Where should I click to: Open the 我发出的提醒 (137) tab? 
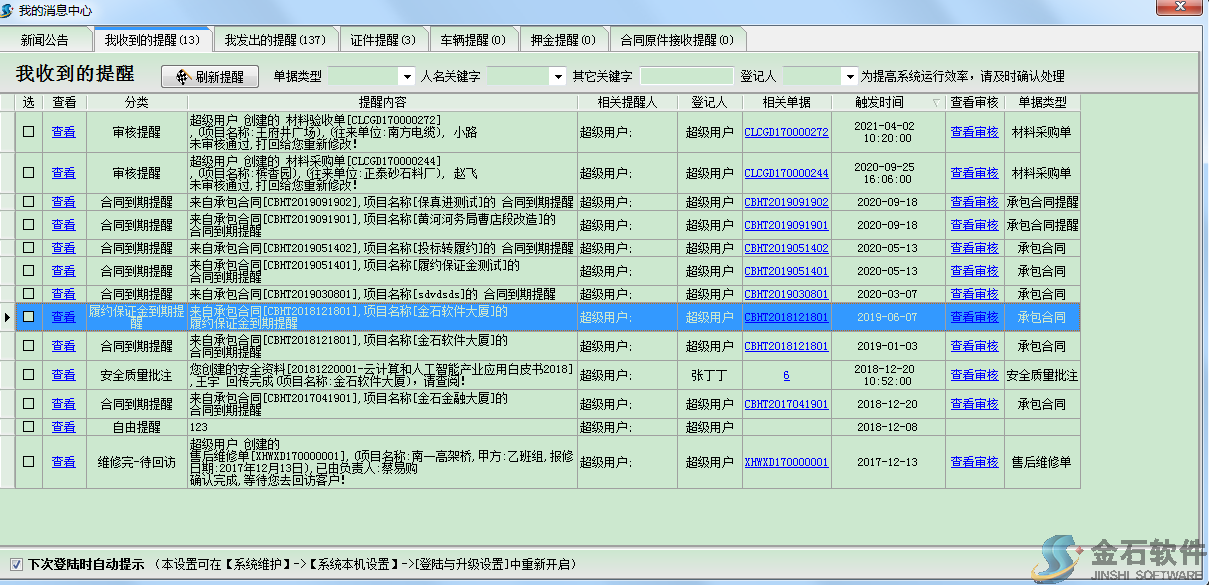(275, 41)
